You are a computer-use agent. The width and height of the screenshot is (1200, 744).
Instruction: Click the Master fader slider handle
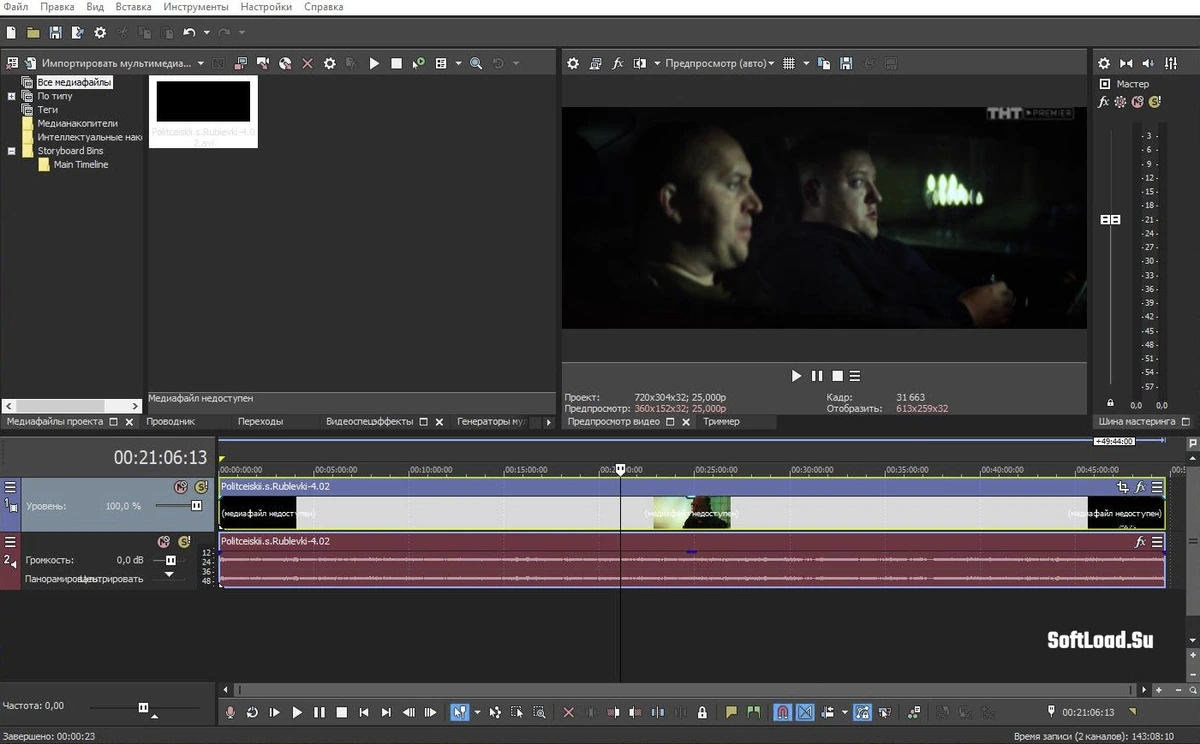click(x=1110, y=219)
